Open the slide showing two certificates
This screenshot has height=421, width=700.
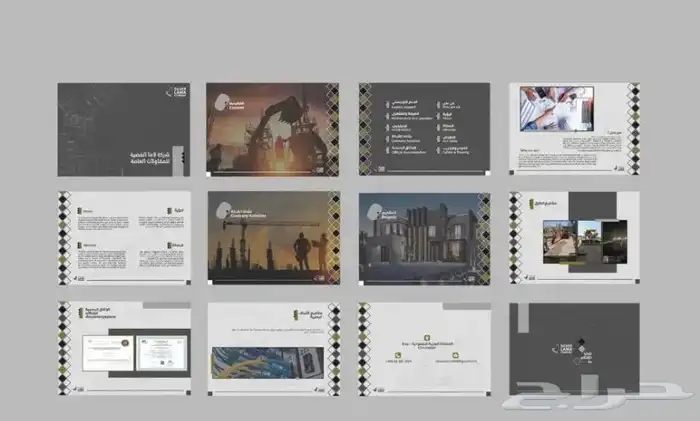pos(125,348)
